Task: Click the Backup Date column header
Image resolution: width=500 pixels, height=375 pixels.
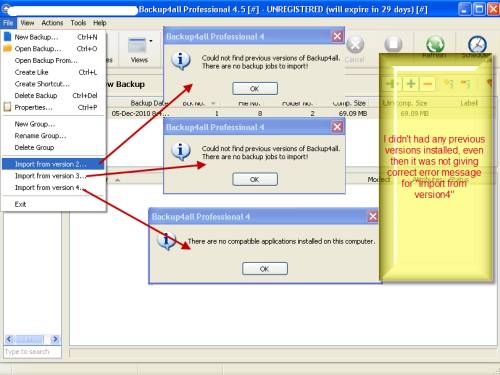Action: tap(148, 103)
